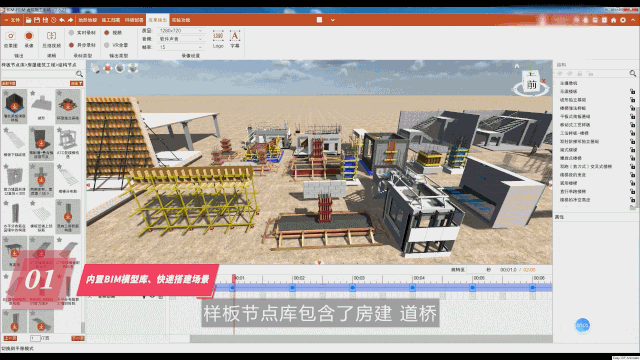
Task: Switch to the 环境部署 ribbon tab
Action: 134,20
